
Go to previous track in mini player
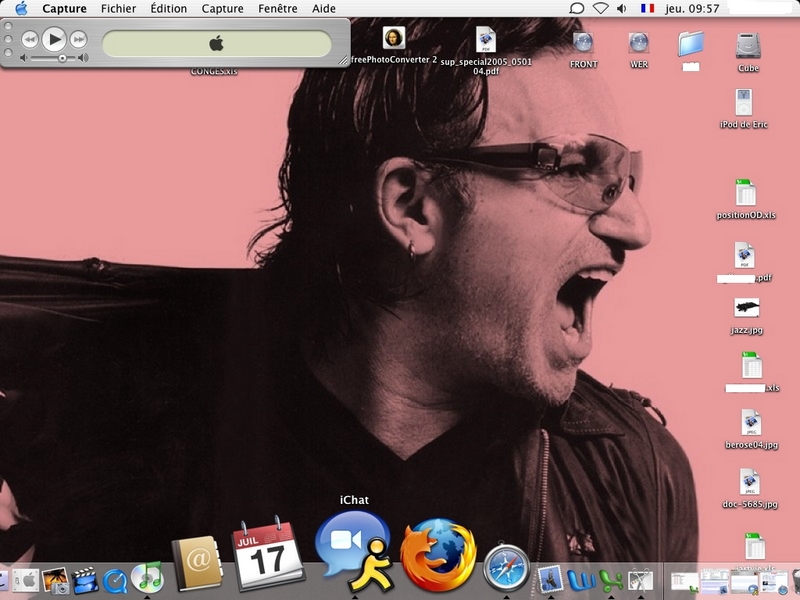pyautogui.click(x=30, y=40)
